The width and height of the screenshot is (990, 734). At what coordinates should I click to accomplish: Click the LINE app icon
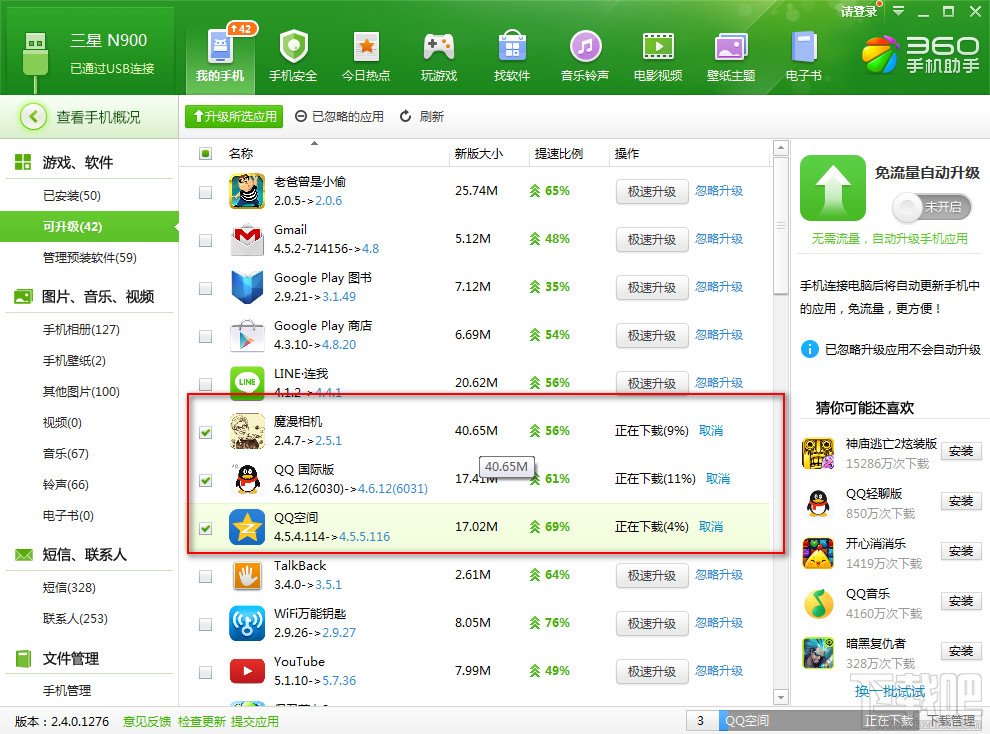[x=247, y=382]
